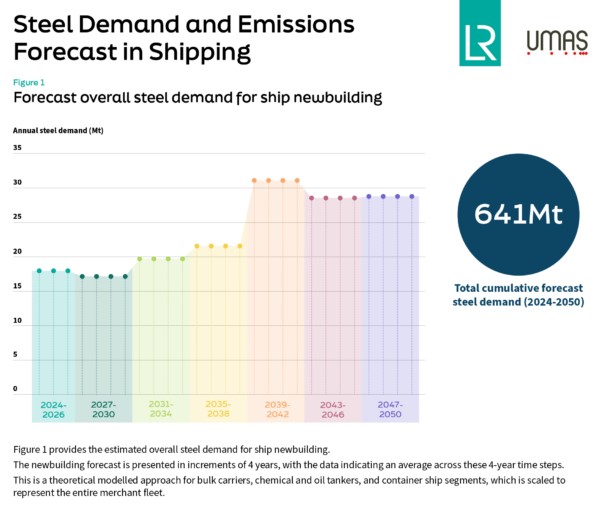Click the LR teal logo
Image resolution: width=604 pixels, height=509 pixels.
tap(480, 33)
